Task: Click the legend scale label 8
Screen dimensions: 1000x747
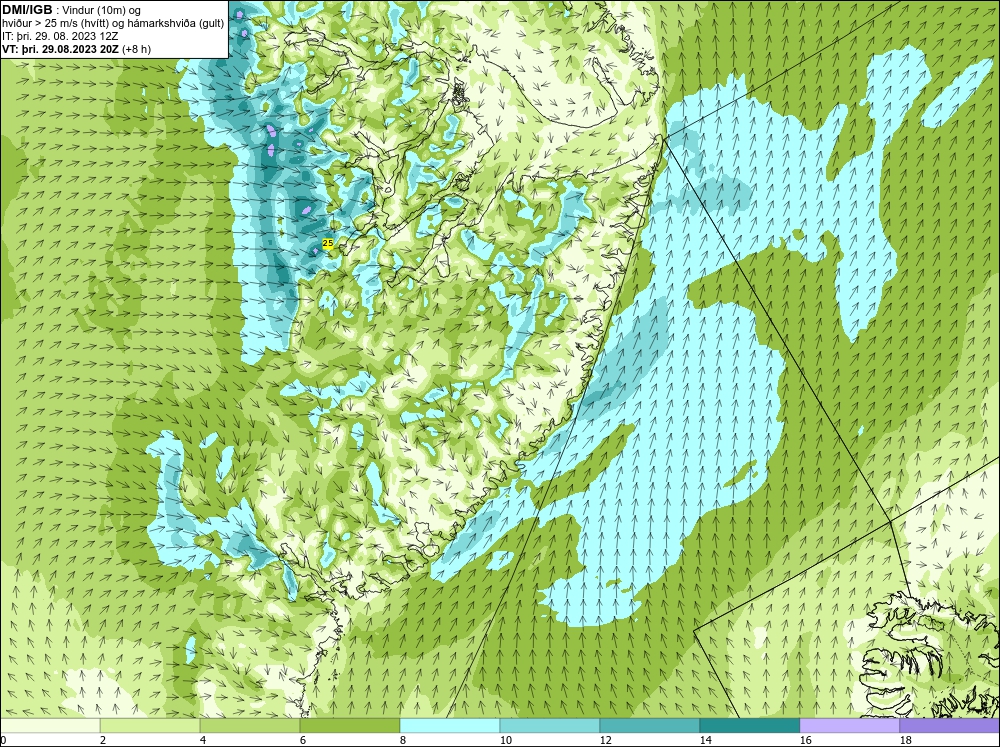Action: coord(404,740)
